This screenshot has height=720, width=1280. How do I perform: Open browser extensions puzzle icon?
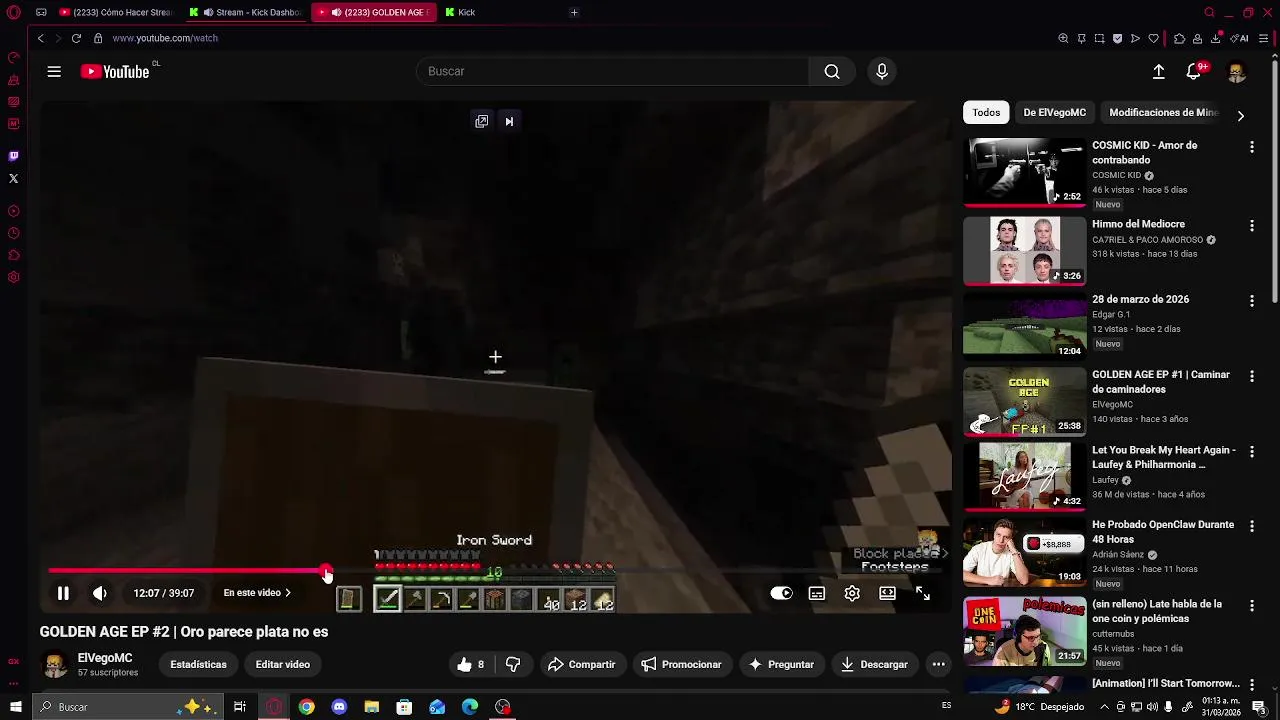(x=1179, y=38)
